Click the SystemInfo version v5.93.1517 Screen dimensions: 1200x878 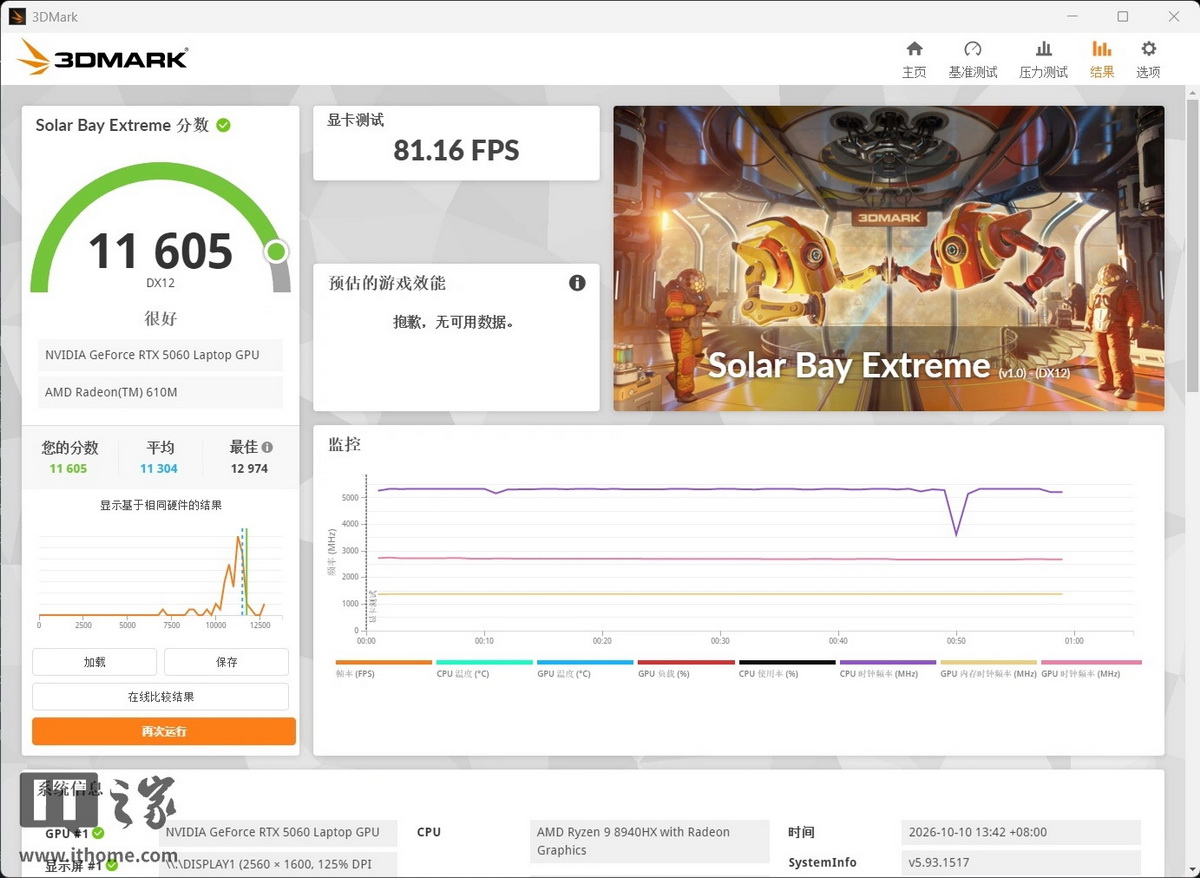tap(1021, 862)
